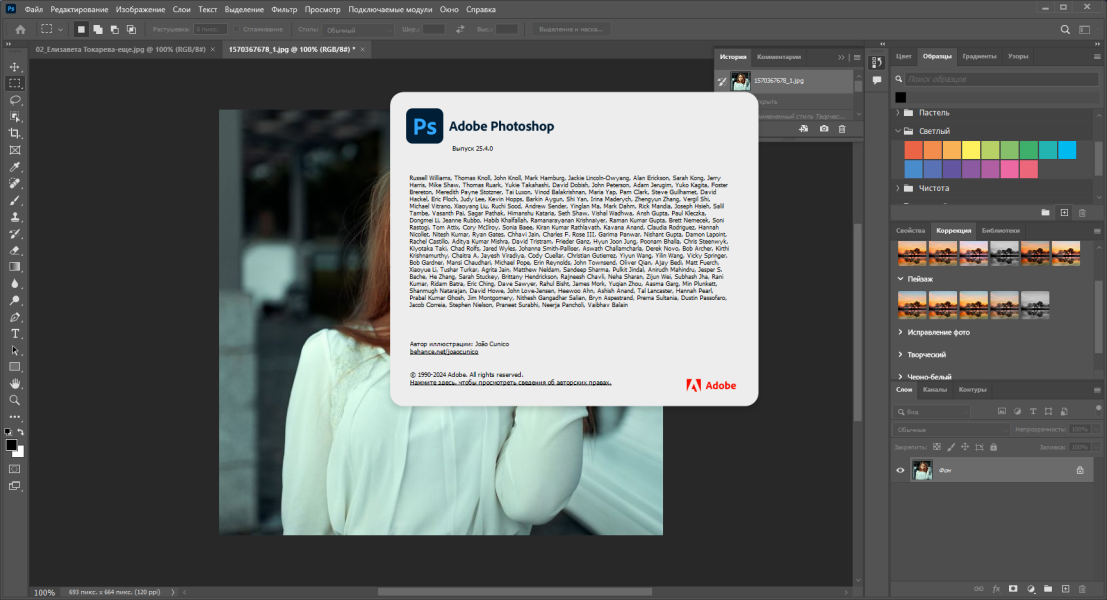Select the Lasso tool
The image size is (1107, 600).
click(15, 100)
